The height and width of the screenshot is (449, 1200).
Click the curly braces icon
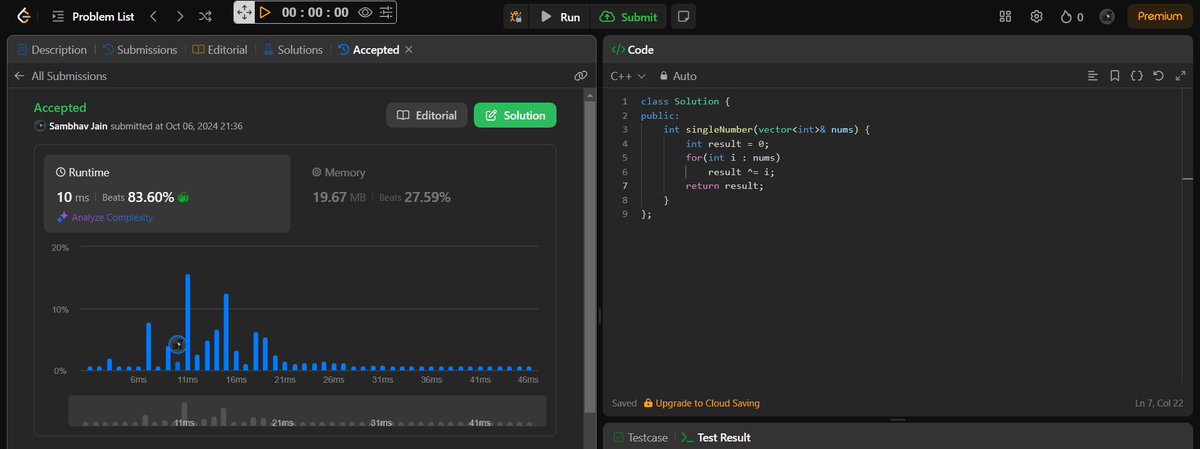point(1137,76)
